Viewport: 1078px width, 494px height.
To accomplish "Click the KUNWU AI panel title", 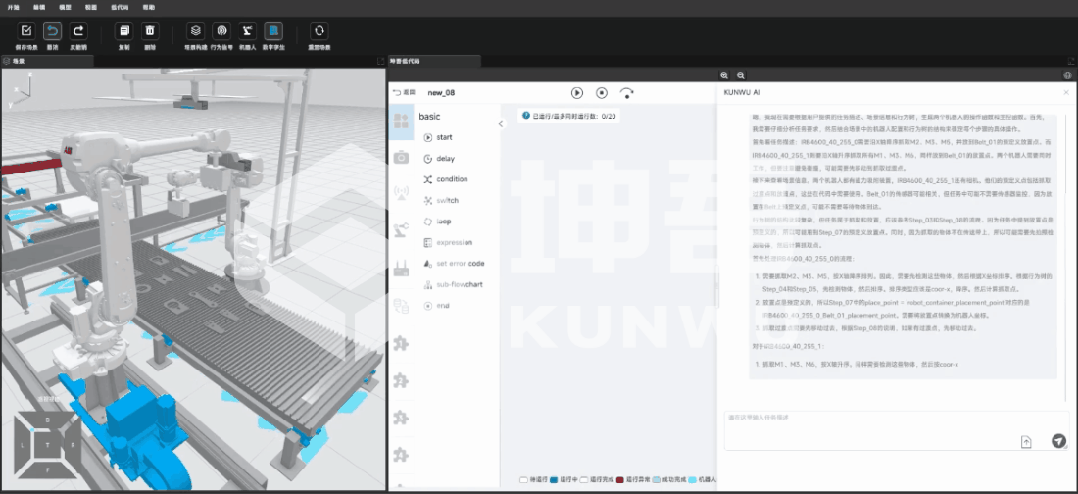I will [x=742, y=92].
